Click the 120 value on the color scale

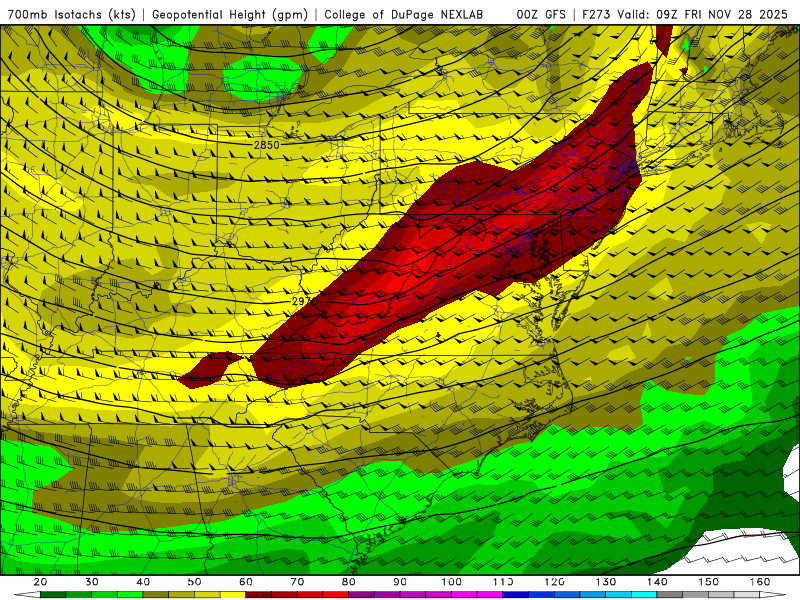(x=555, y=582)
